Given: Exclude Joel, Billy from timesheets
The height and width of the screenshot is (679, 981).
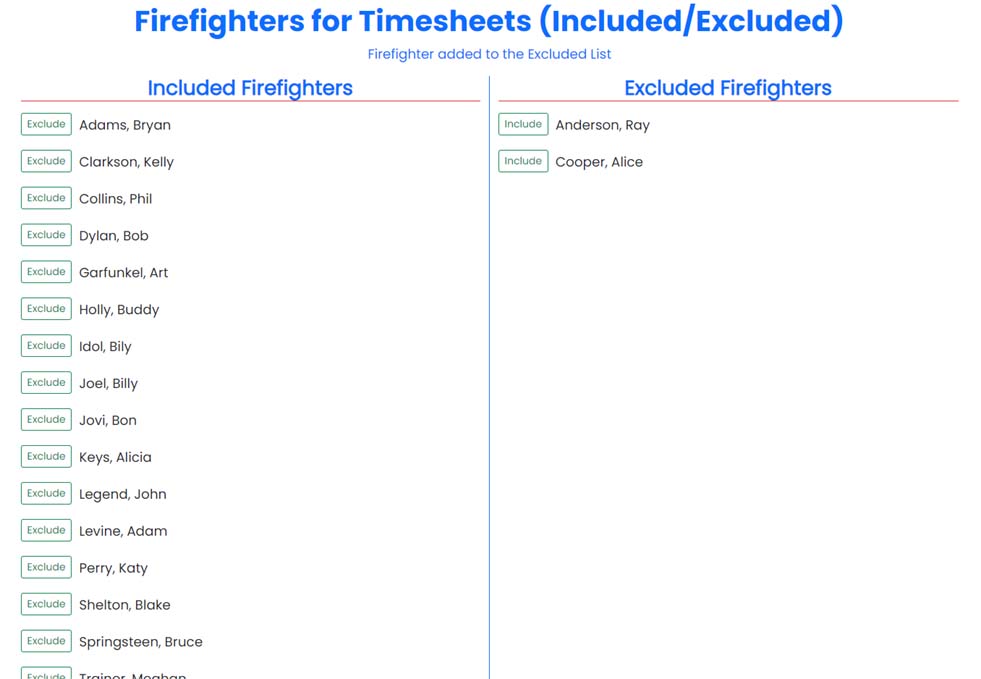Looking at the screenshot, I should [x=45, y=382].
